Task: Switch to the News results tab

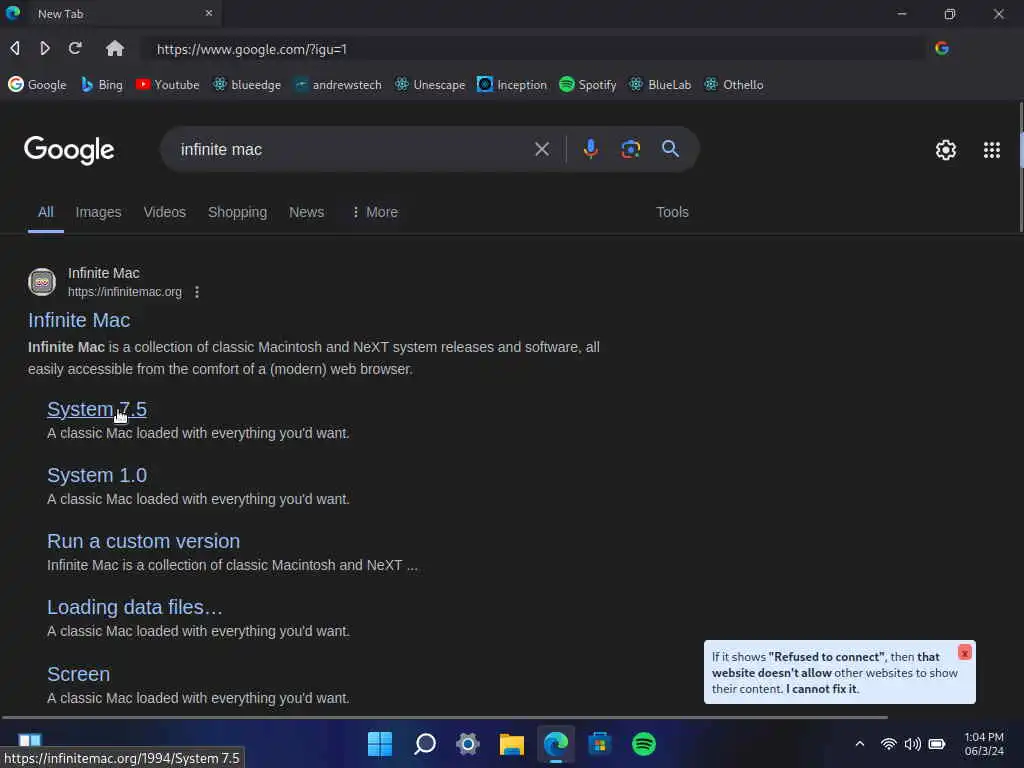Action: (306, 212)
